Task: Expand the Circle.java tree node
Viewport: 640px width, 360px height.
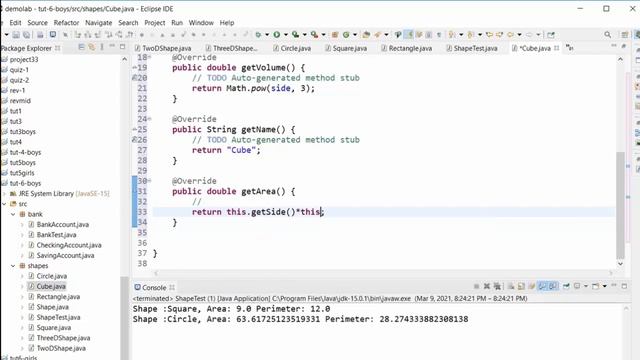Action: [x=22, y=276]
